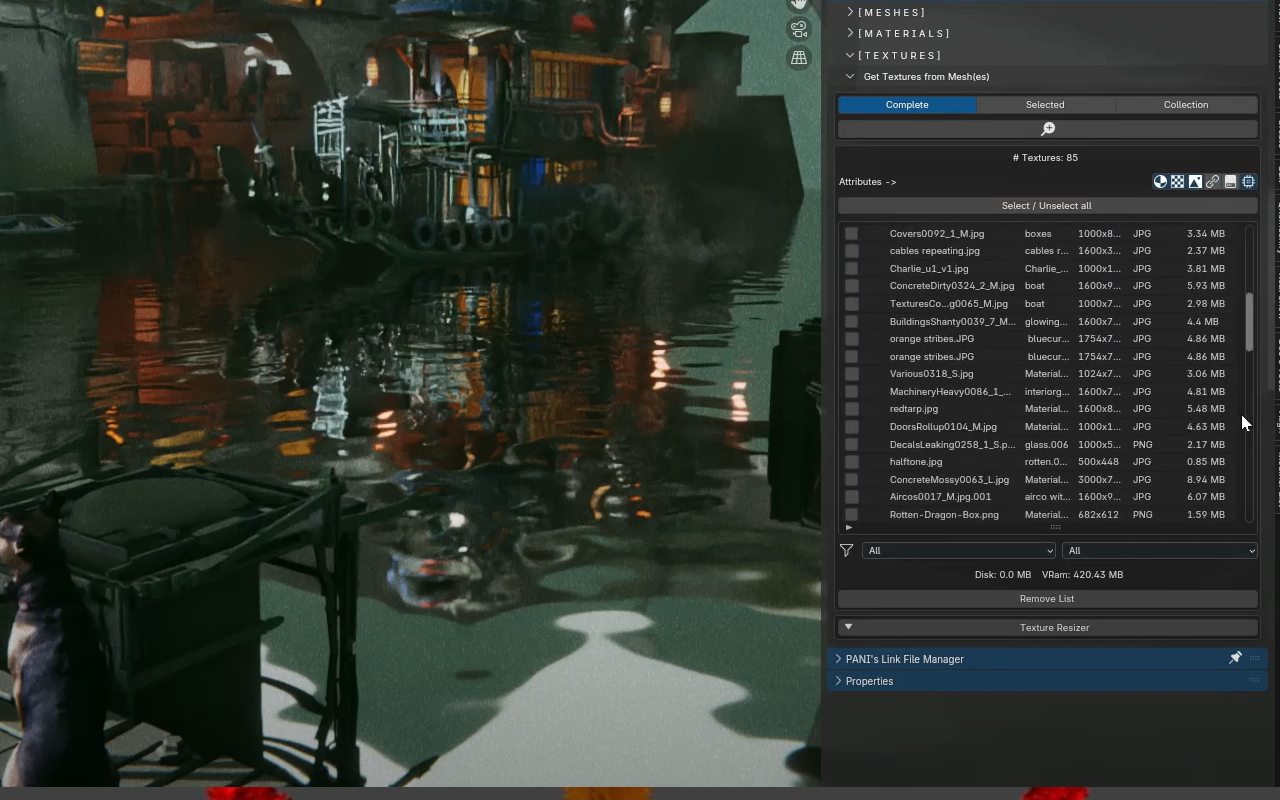The height and width of the screenshot is (800, 1280).
Task: Switch to the Selected tab
Action: click(x=1045, y=105)
